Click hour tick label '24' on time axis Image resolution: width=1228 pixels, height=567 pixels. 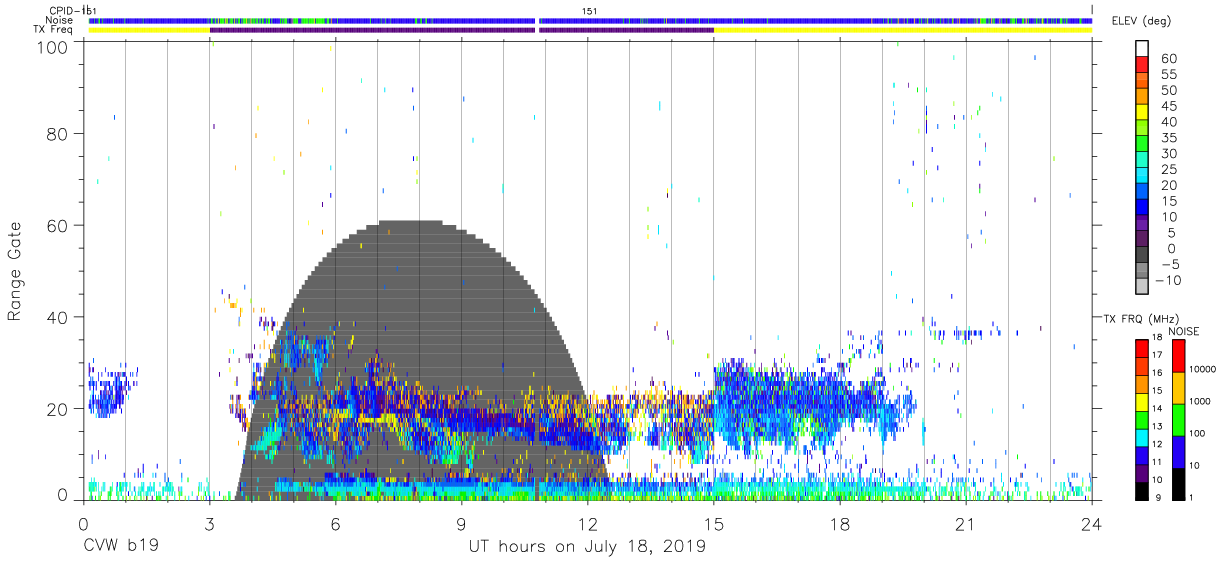(1091, 523)
